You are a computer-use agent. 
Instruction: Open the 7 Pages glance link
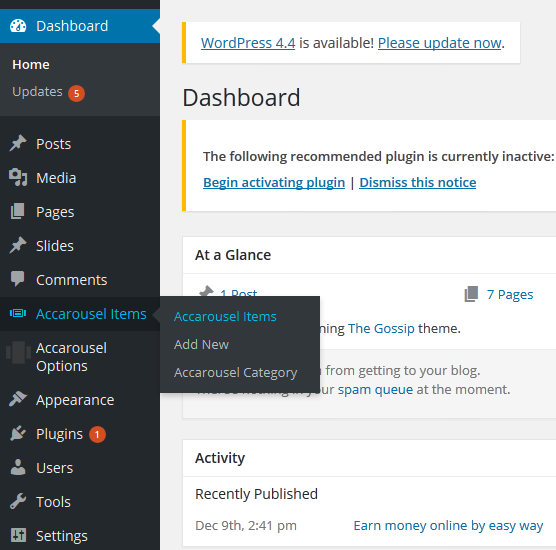tap(510, 294)
